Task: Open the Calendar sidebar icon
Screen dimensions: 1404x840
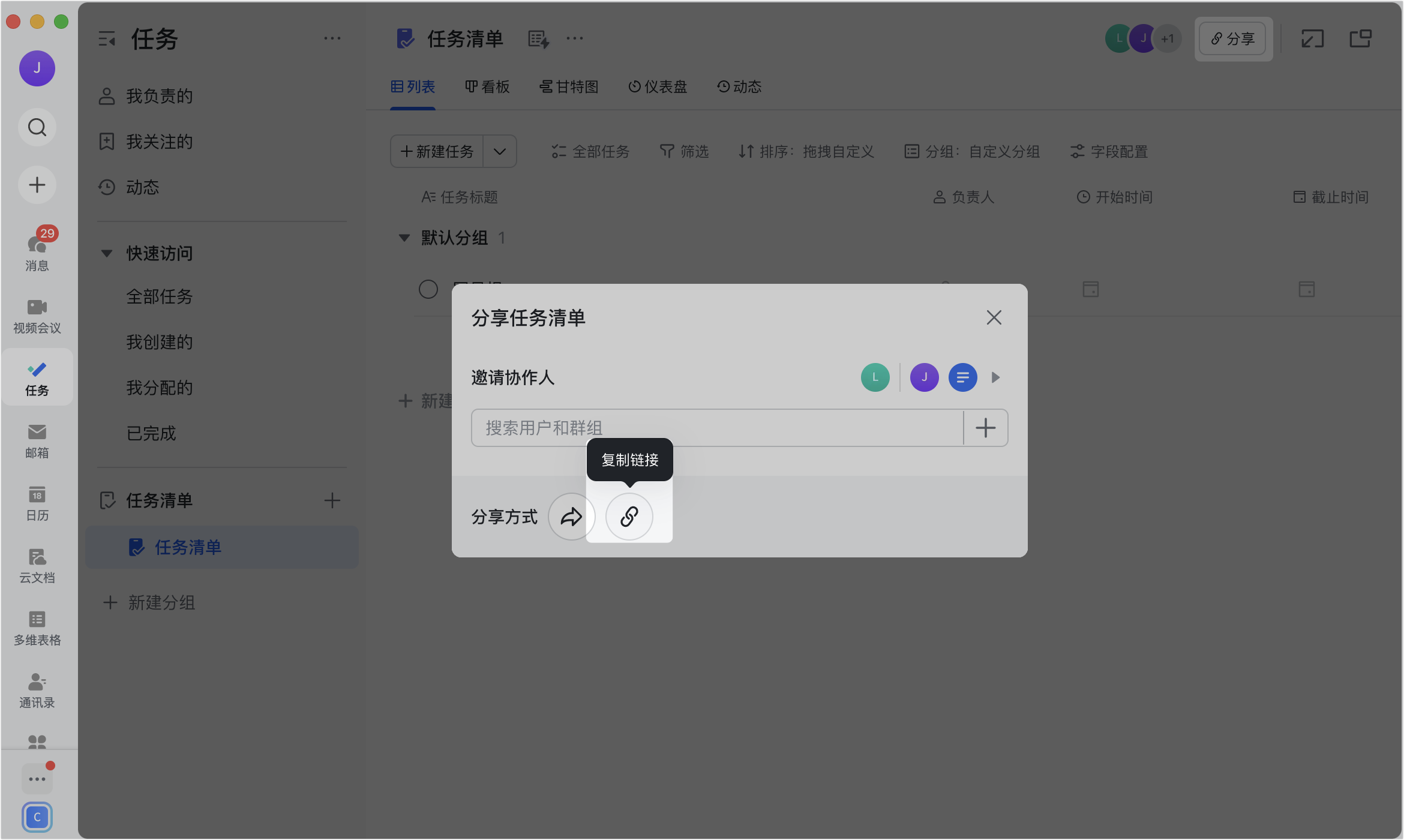Action: point(37,503)
